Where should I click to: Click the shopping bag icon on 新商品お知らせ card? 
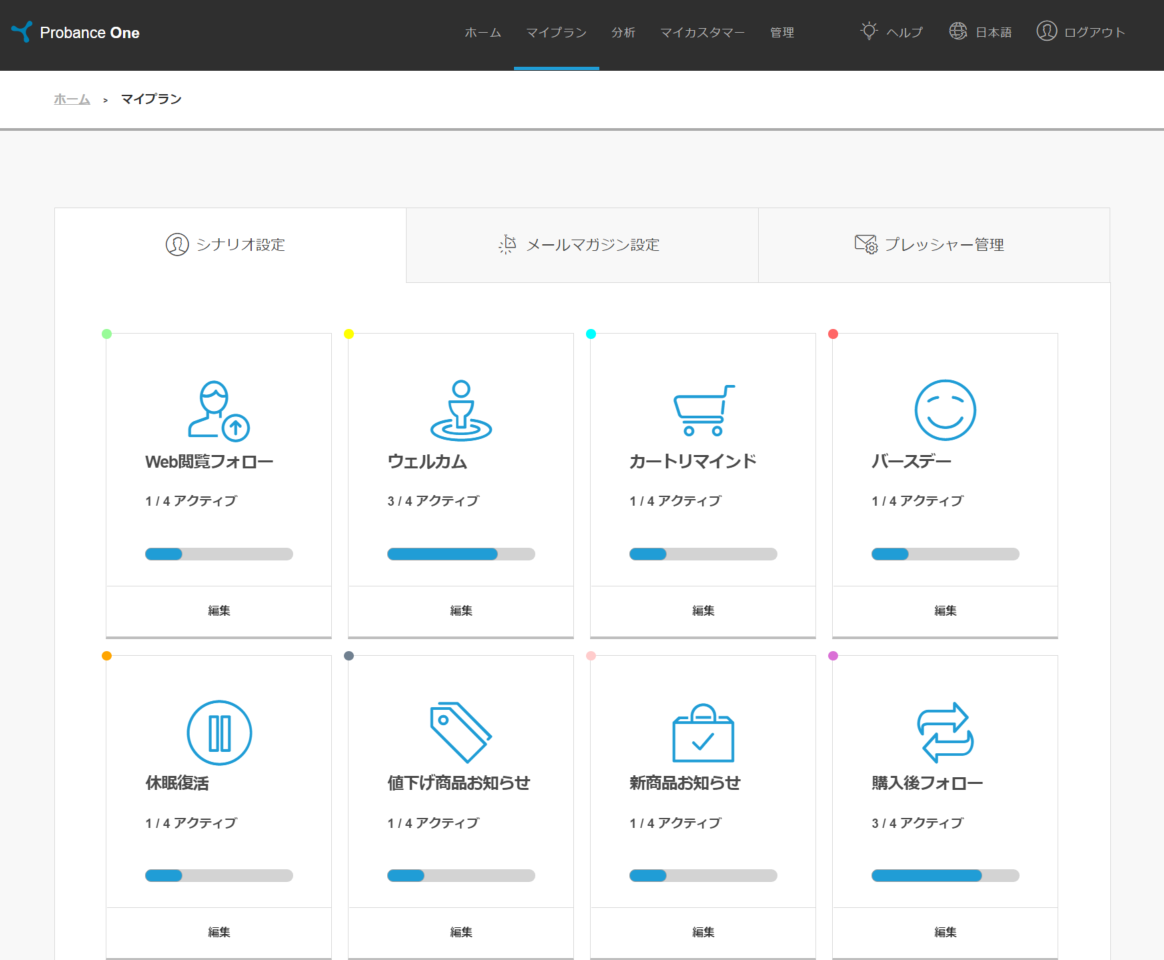click(703, 732)
